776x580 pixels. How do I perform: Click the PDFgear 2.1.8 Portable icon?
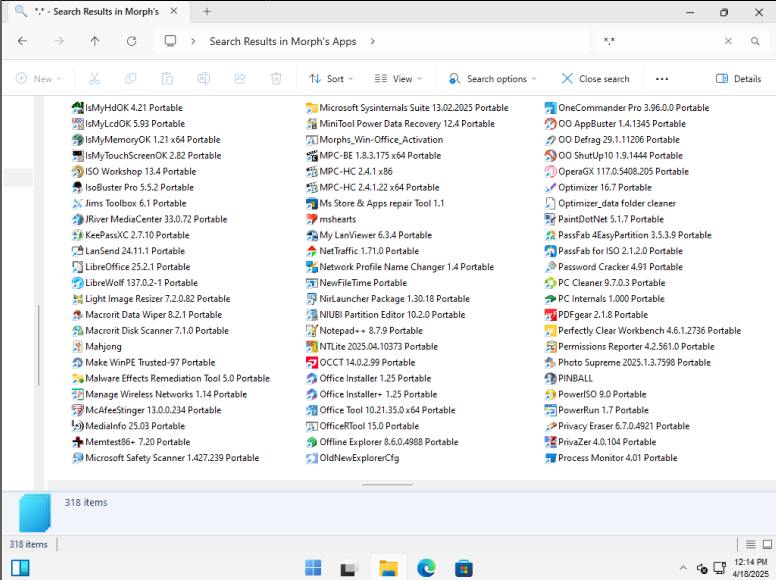pos(550,315)
